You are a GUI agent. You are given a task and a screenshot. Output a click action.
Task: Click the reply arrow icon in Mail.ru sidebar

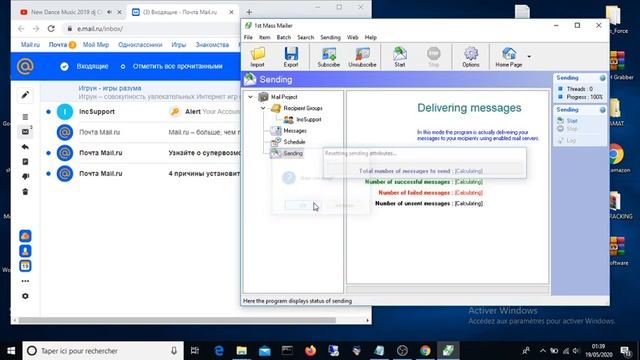tap(25, 147)
